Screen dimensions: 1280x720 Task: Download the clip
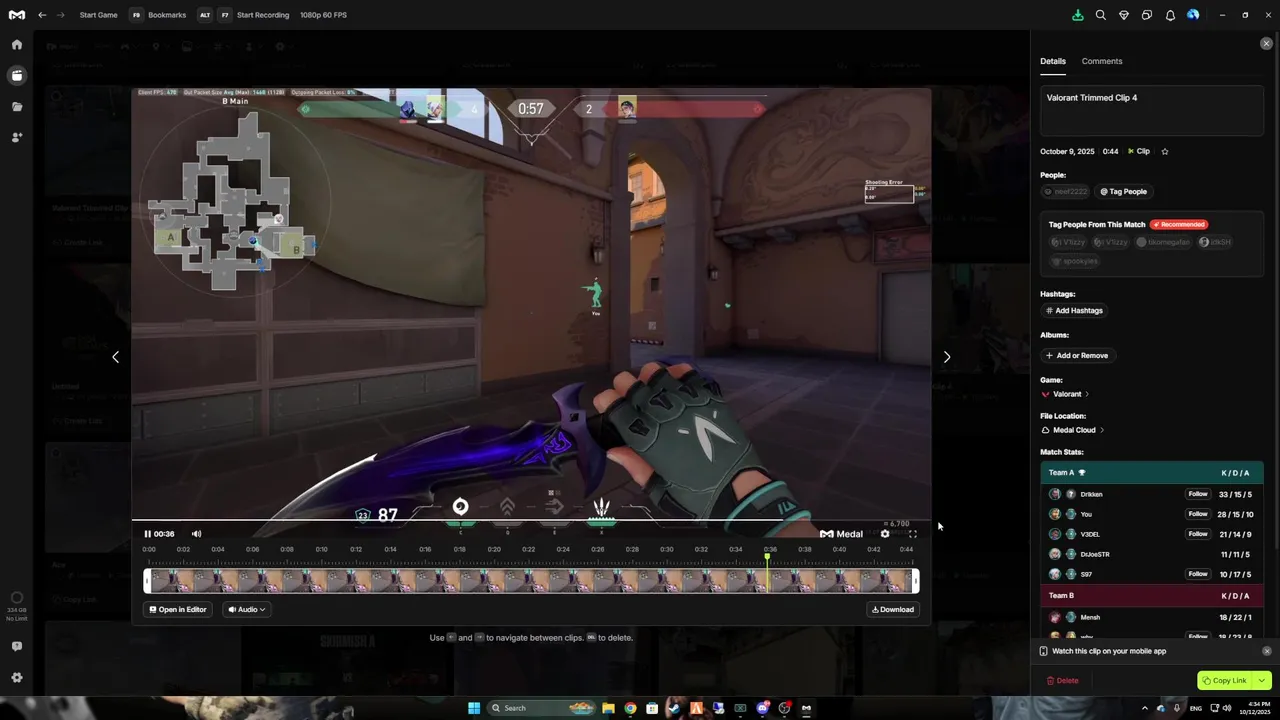tap(893, 609)
